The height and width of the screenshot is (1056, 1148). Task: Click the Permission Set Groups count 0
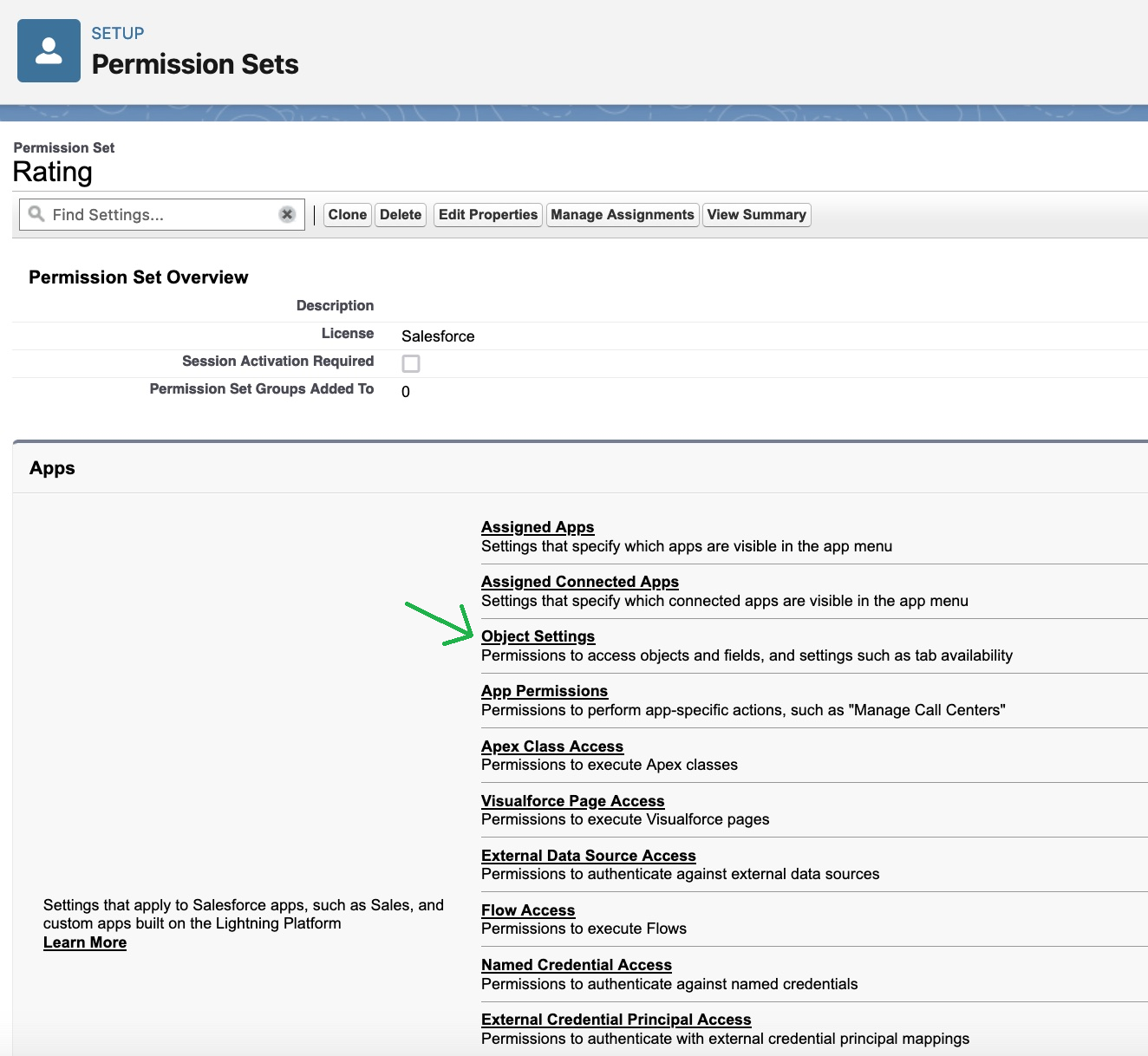coord(406,392)
